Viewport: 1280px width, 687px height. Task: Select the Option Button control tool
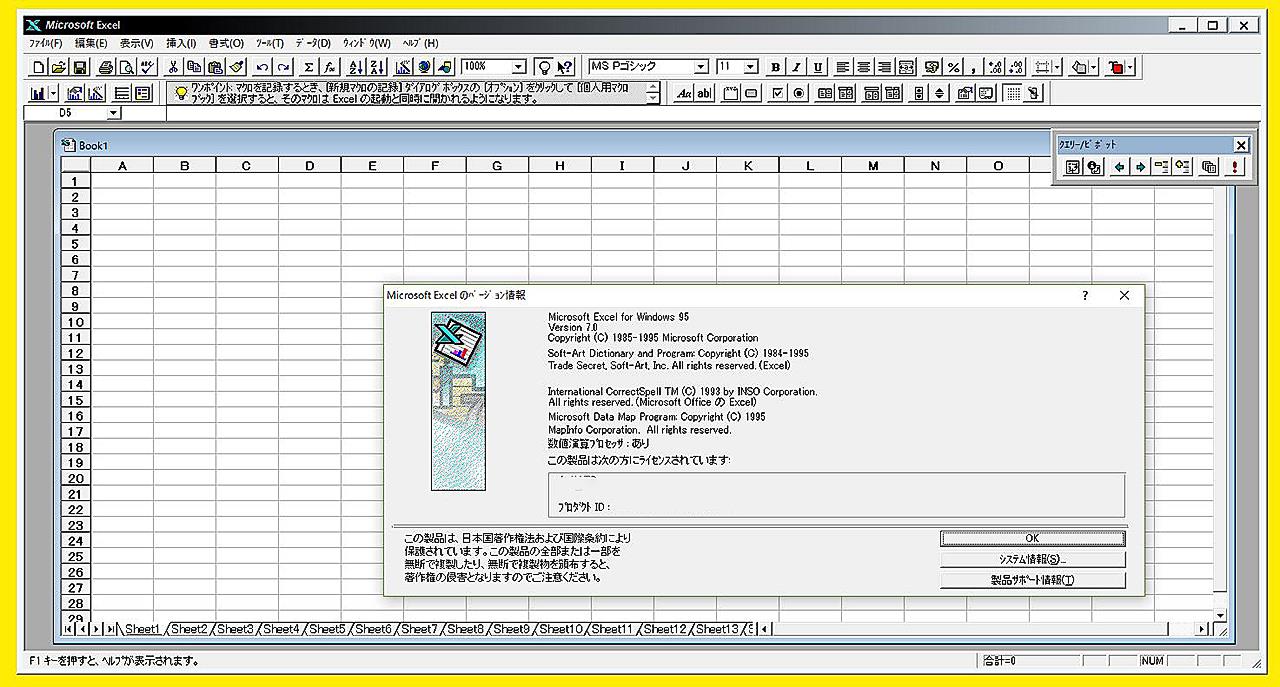tap(798, 93)
